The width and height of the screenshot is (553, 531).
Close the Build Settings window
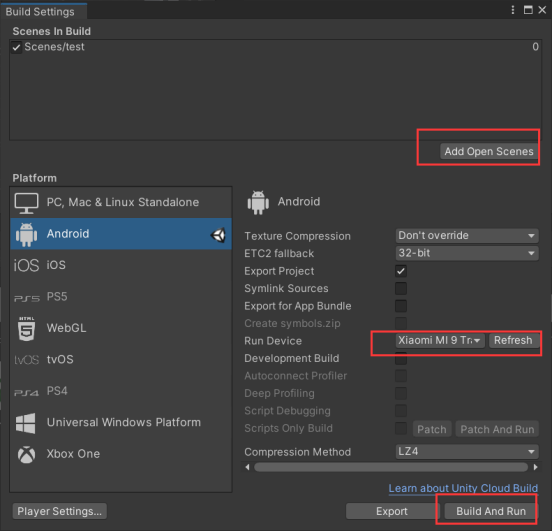coord(542,10)
